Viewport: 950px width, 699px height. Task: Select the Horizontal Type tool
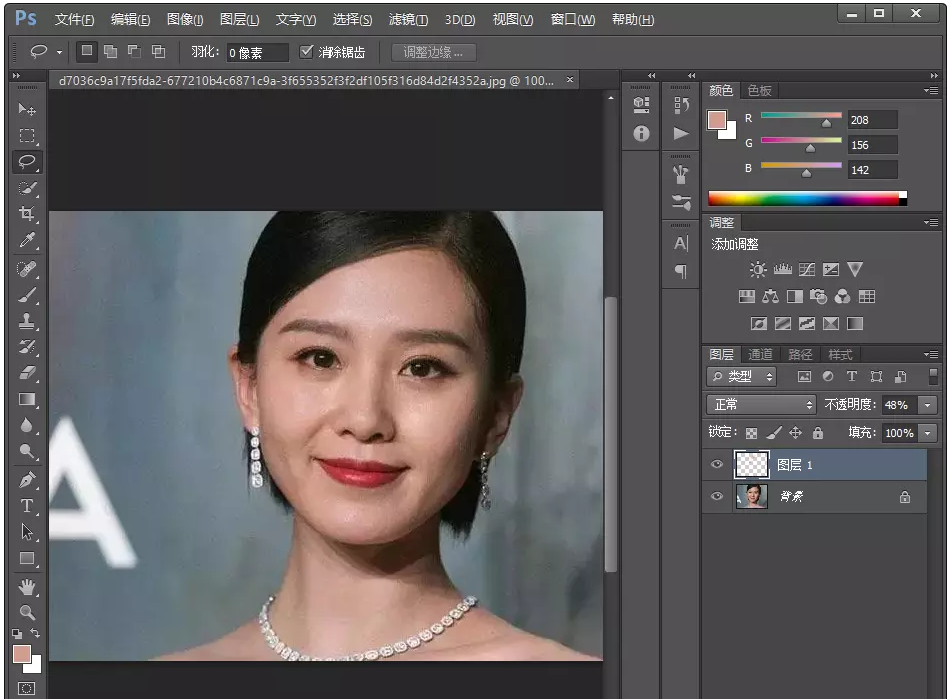[27, 505]
